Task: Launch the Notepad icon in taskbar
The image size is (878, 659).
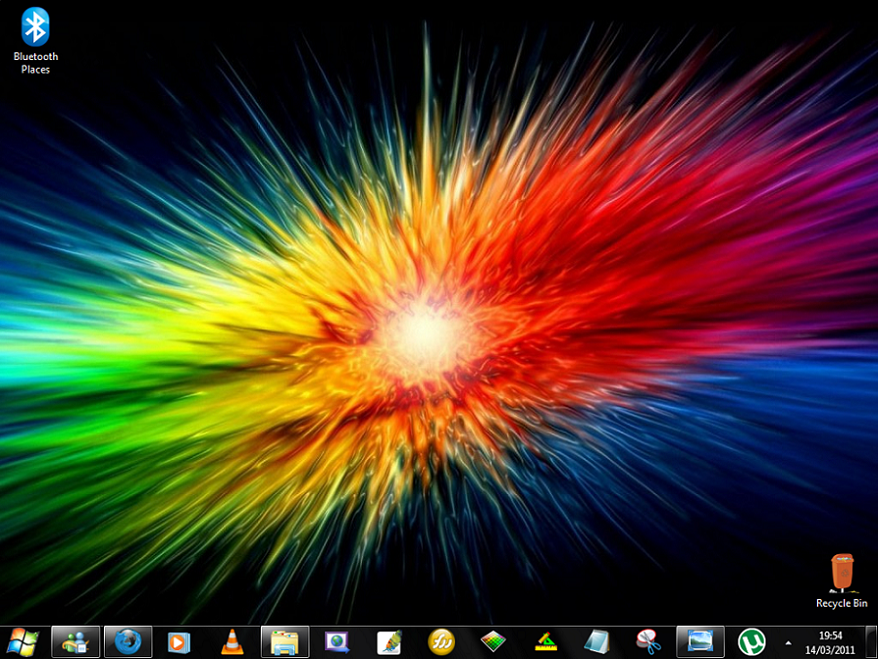Action: point(597,642)
